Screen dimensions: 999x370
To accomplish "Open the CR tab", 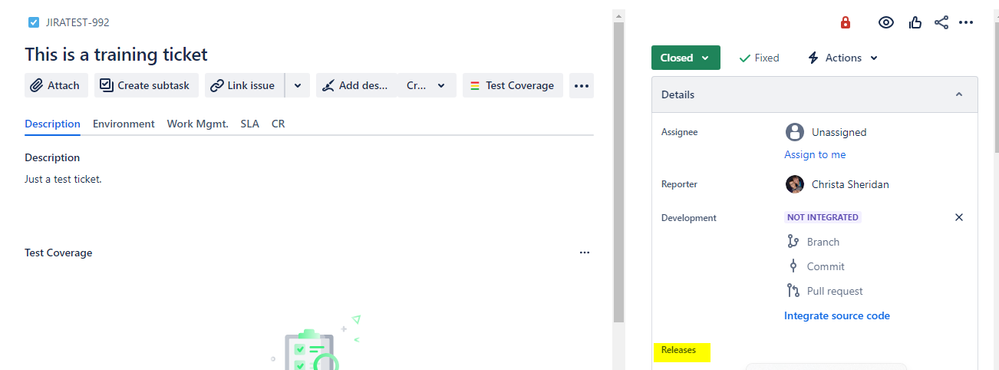I will click(x=278, y=124).
